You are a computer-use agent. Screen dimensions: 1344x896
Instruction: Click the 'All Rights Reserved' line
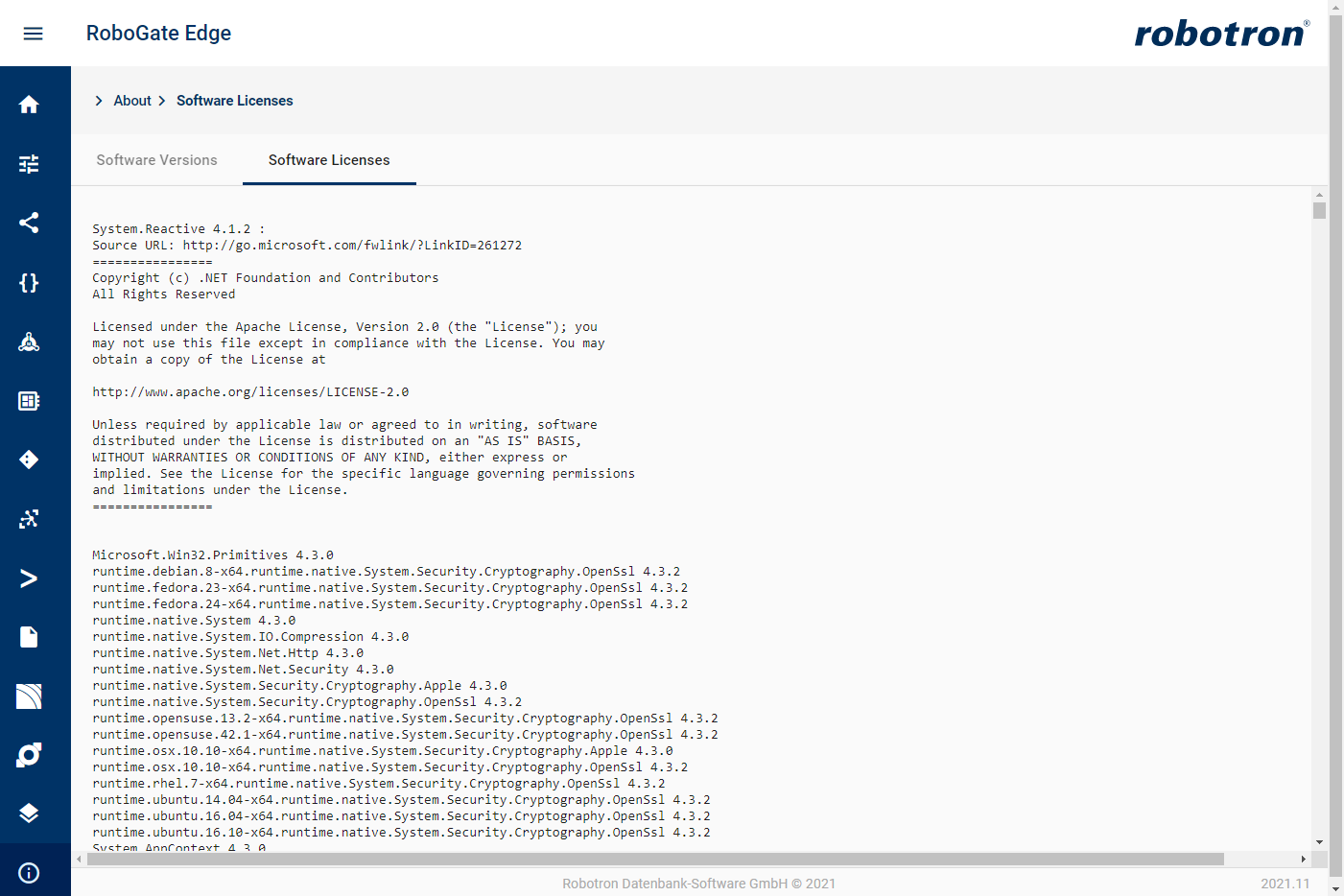coord(163,295)
